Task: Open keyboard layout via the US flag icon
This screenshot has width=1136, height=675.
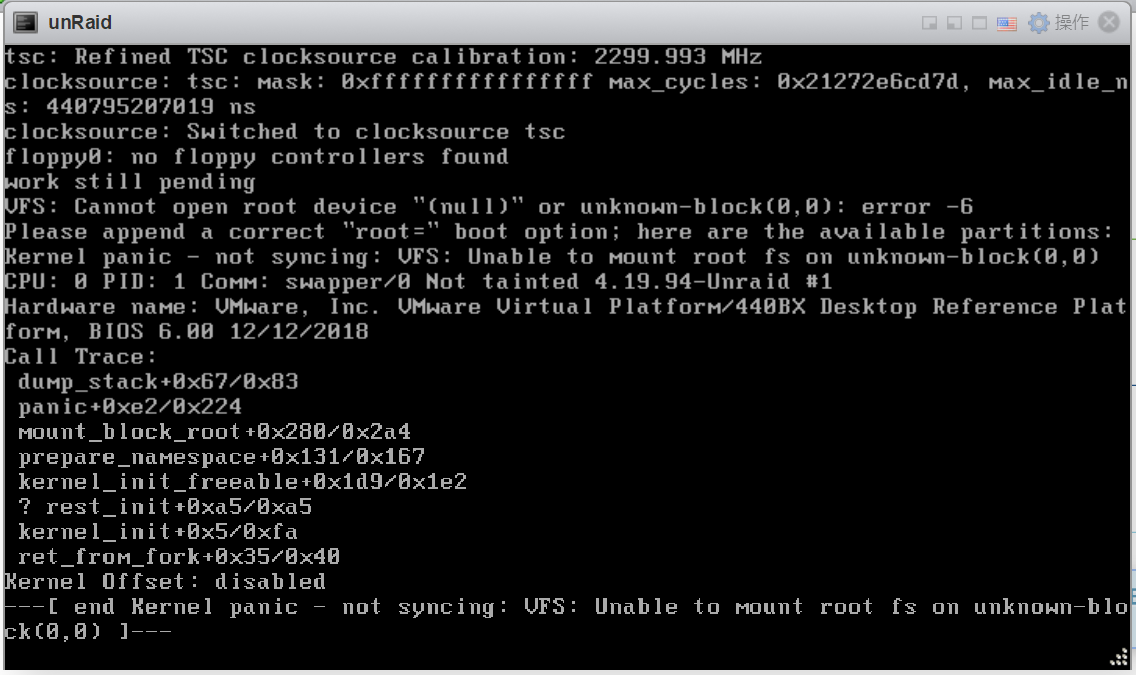Action: pyautogui.click(x=1006, y=24)
